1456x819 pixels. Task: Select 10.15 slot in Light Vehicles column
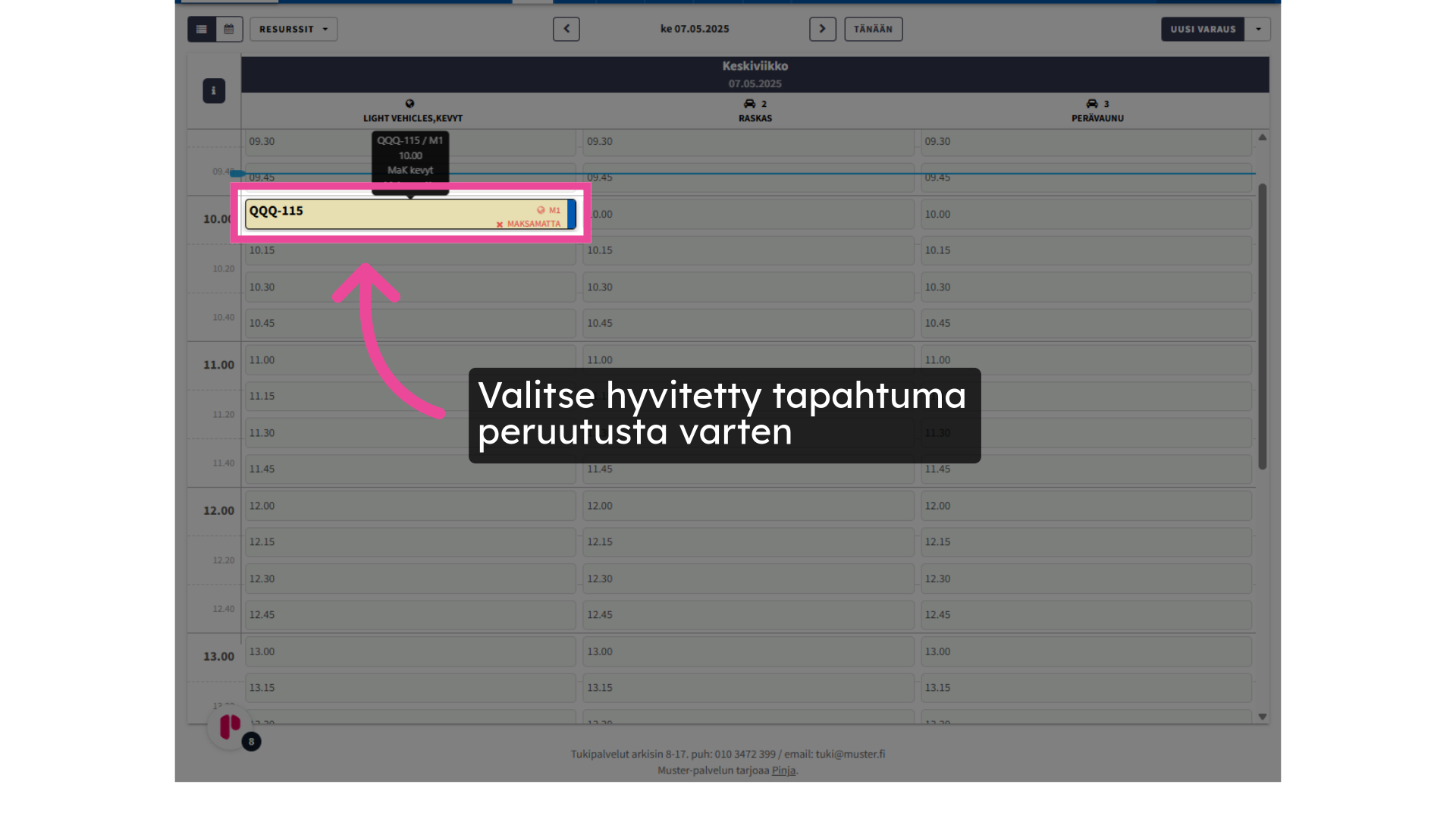point(410,251)
